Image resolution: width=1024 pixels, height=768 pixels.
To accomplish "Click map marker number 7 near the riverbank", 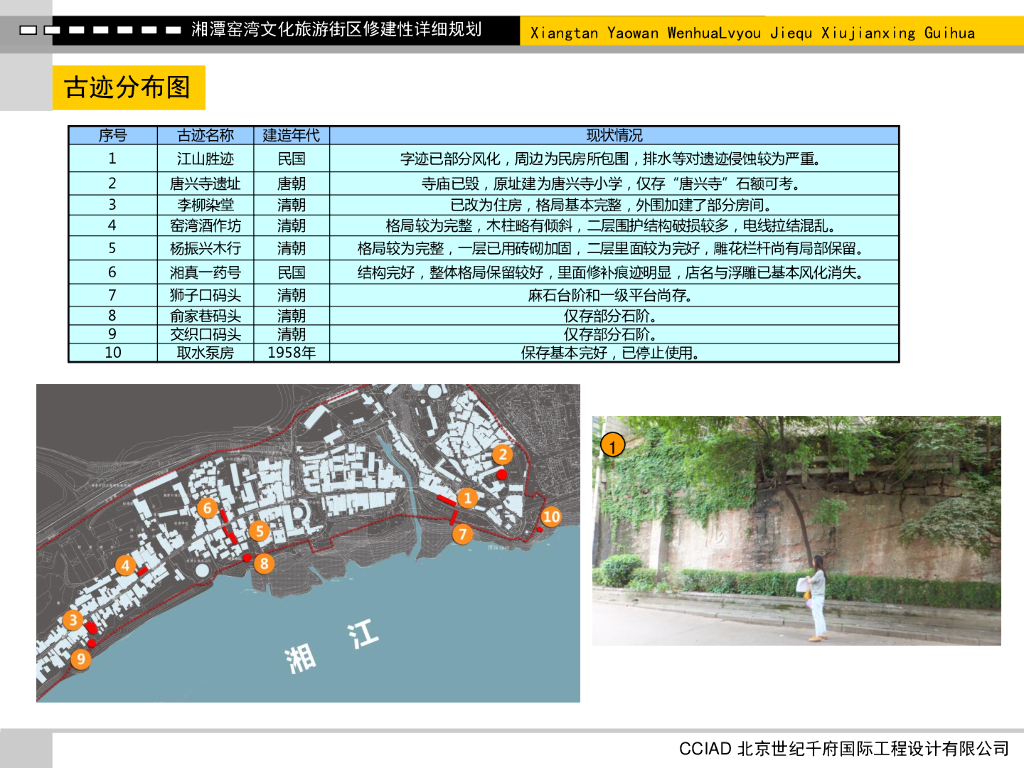I will [462, 534].
